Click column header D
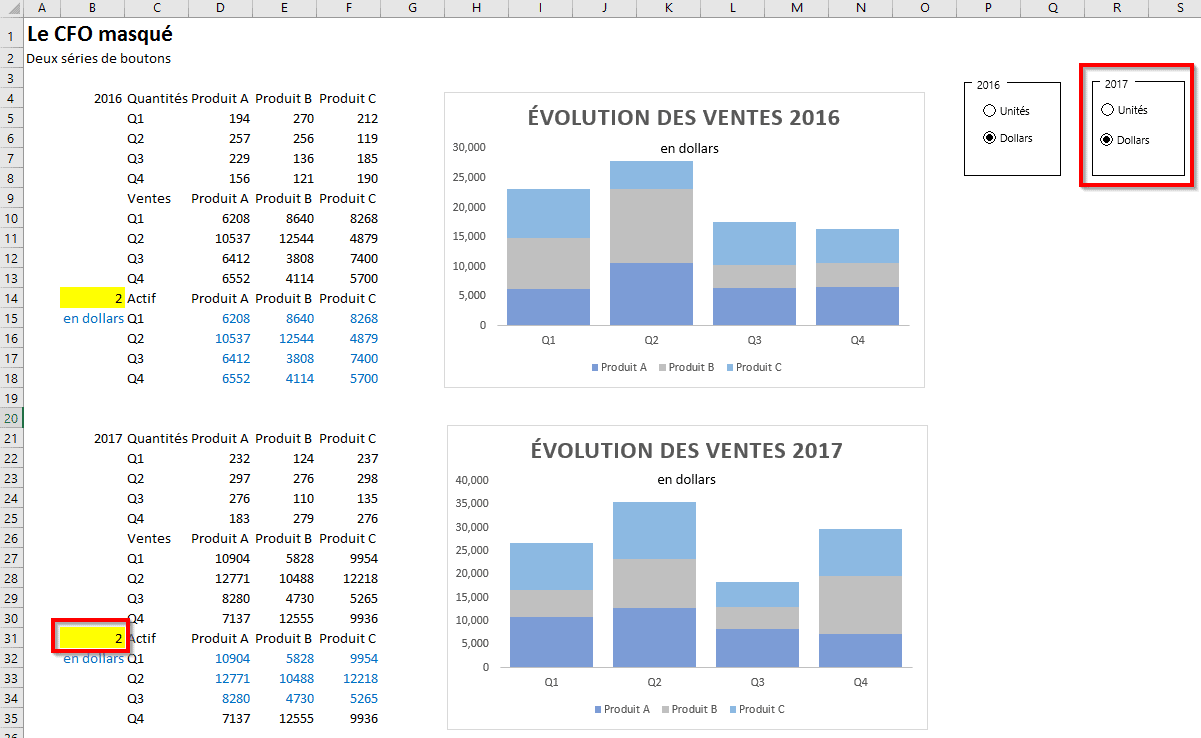The image size is (1201, 738). [220, 8]
